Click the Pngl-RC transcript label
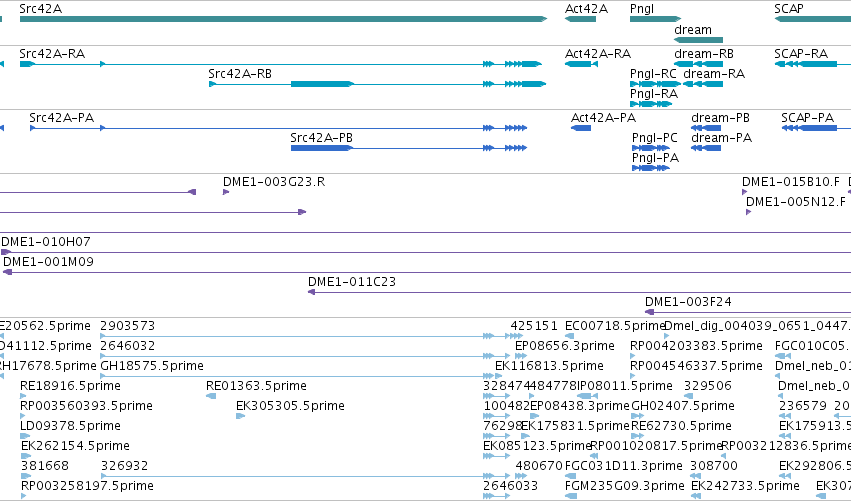Image resolution: width=851 pixels, height=501 pixels. (653, 74)
